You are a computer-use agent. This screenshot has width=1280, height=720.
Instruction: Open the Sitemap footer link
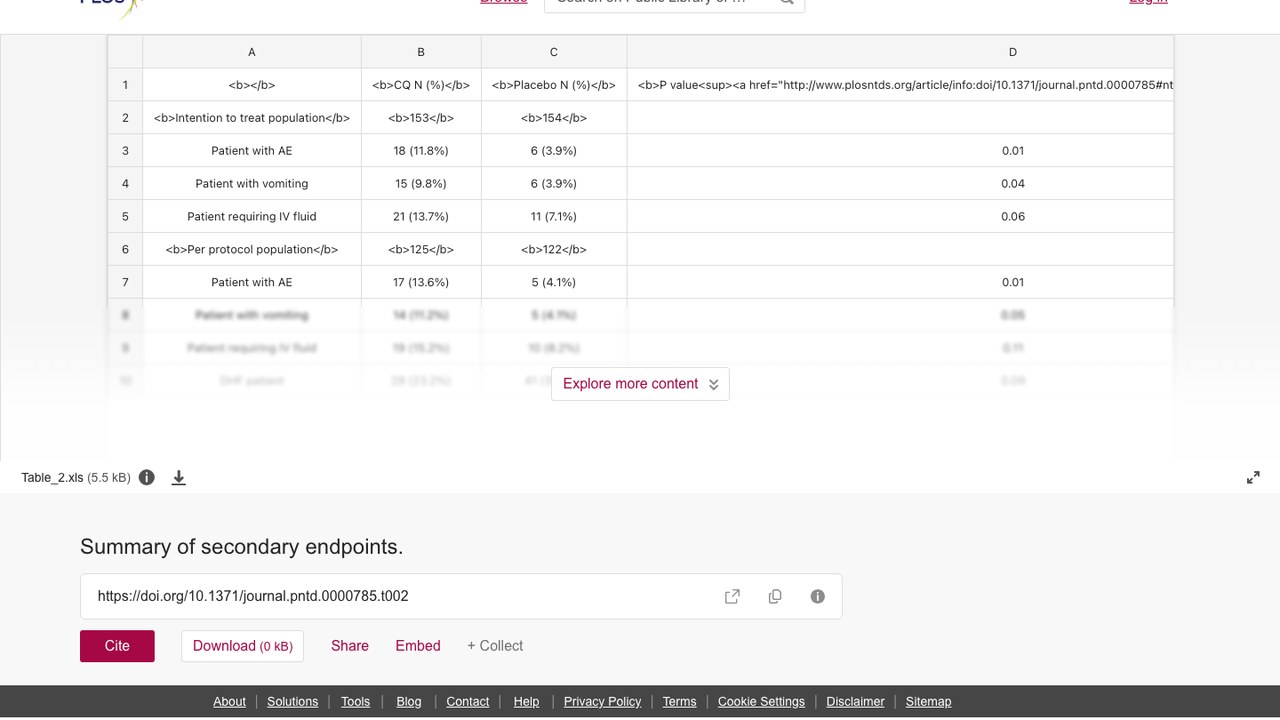tap(928, 702)
